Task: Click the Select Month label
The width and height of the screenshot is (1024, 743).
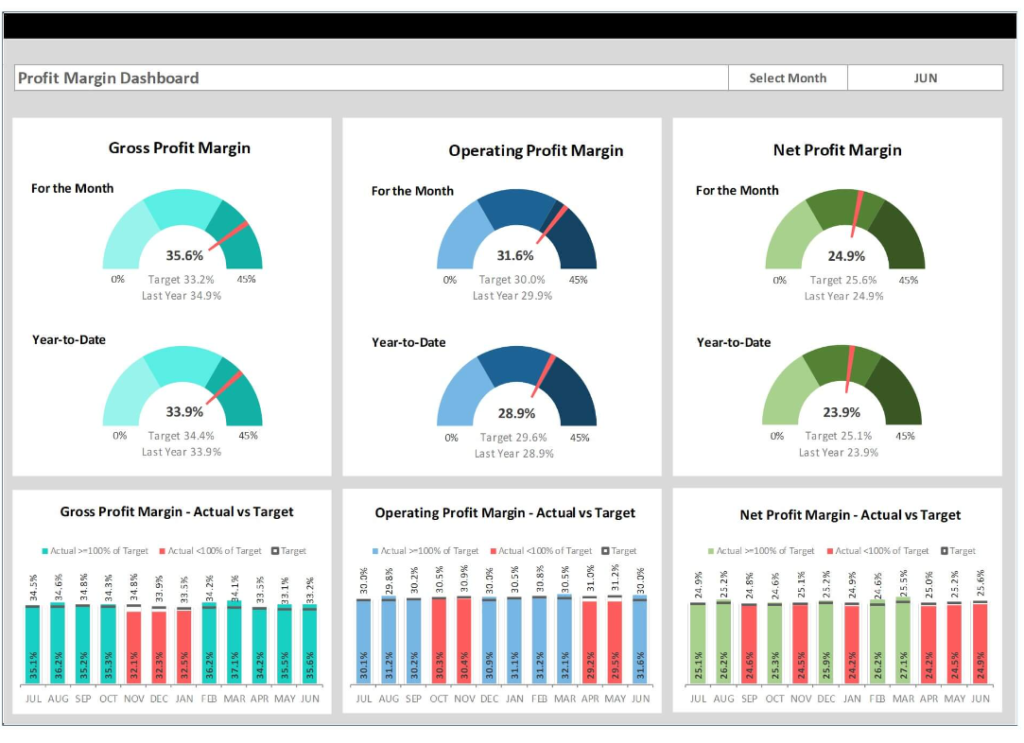Action: 787,78
